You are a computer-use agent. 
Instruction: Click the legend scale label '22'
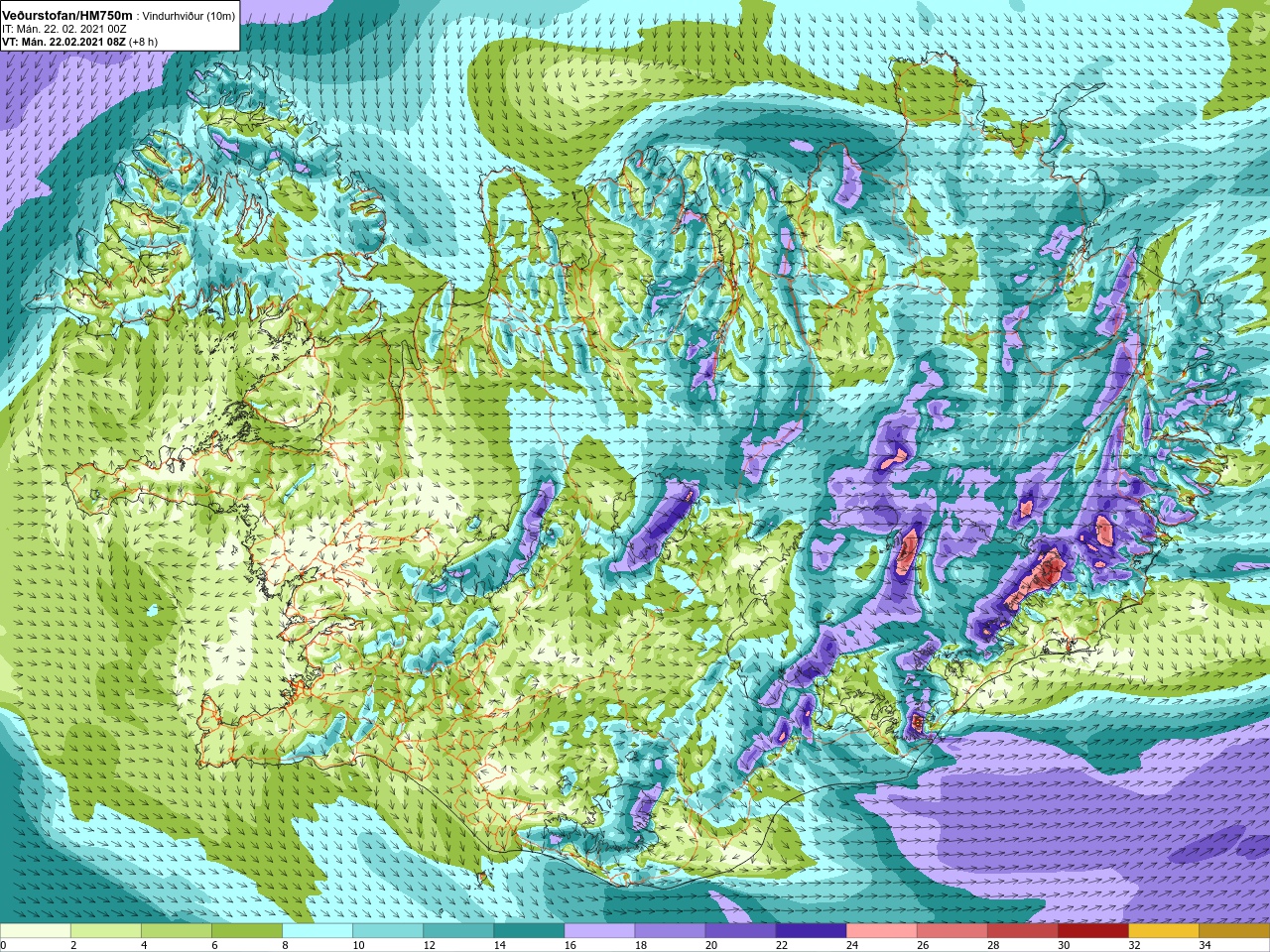click(781, 945)
